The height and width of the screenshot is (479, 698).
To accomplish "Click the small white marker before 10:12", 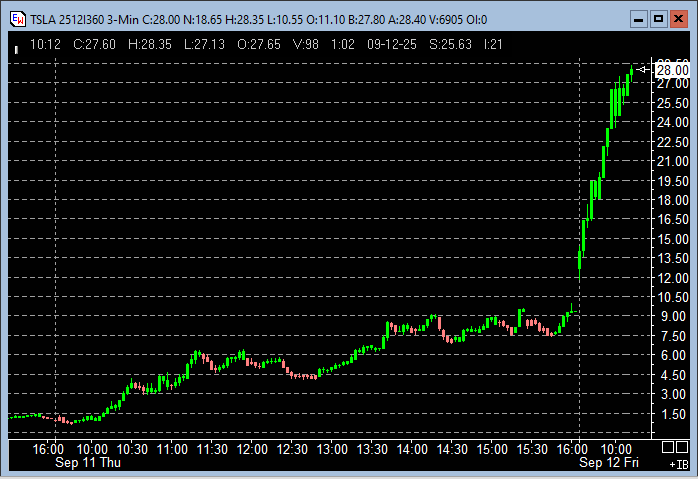I will click(16, 50).
